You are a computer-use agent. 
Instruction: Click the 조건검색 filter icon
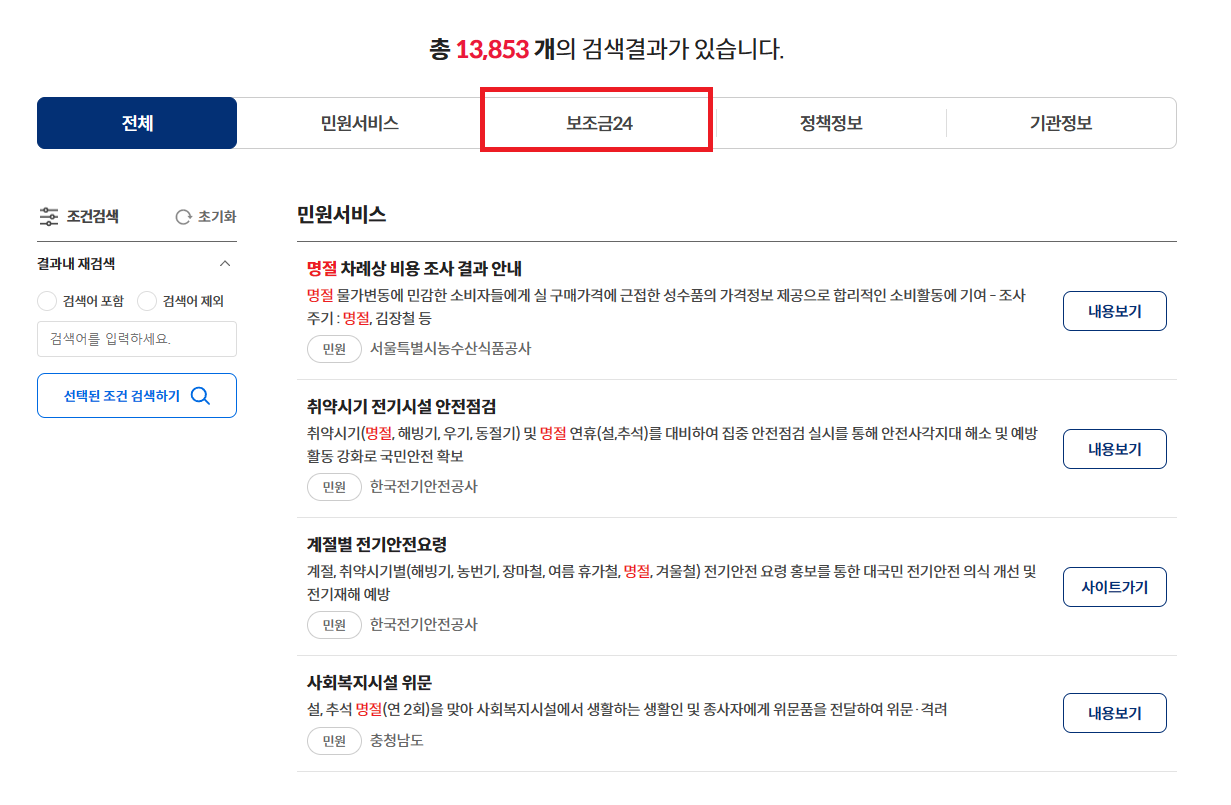(x=48, y=216)
